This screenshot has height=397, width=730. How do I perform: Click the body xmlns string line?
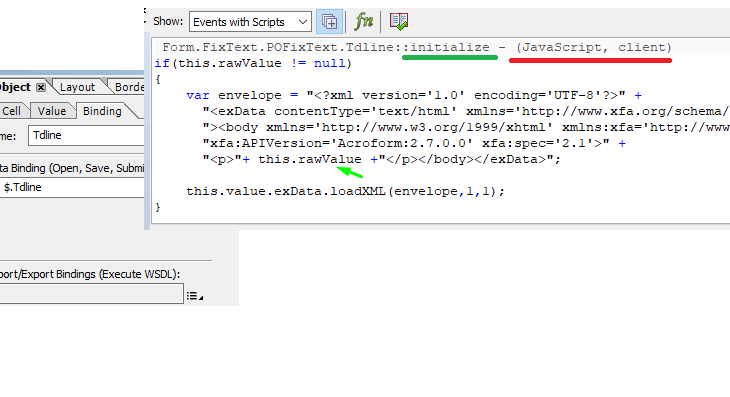(x=466, y=128)
